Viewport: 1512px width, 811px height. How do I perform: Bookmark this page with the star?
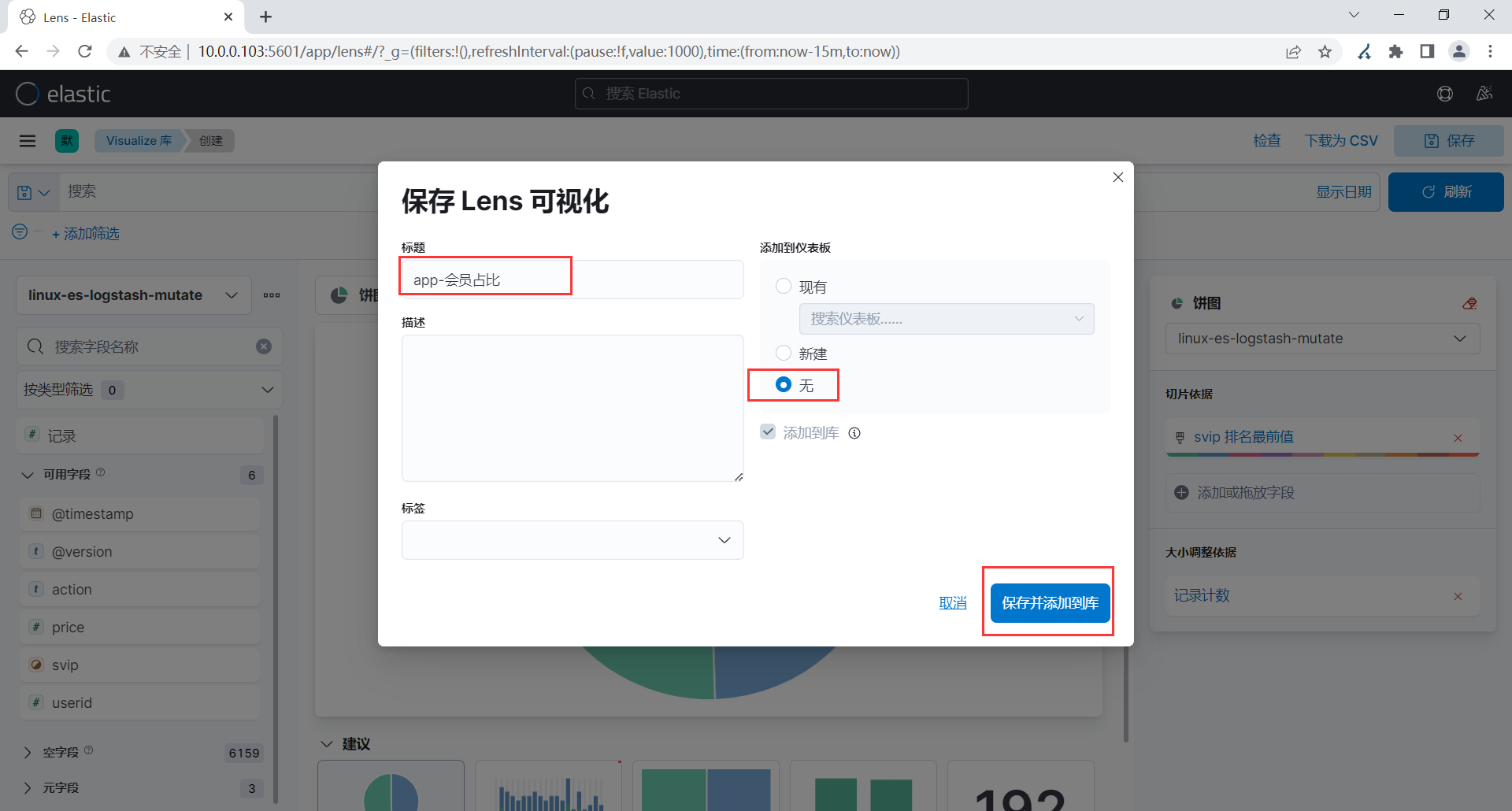(x=1325, y=51)
